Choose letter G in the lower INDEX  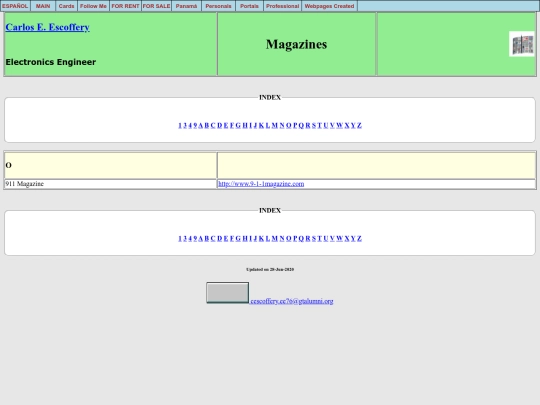(238, 238)
